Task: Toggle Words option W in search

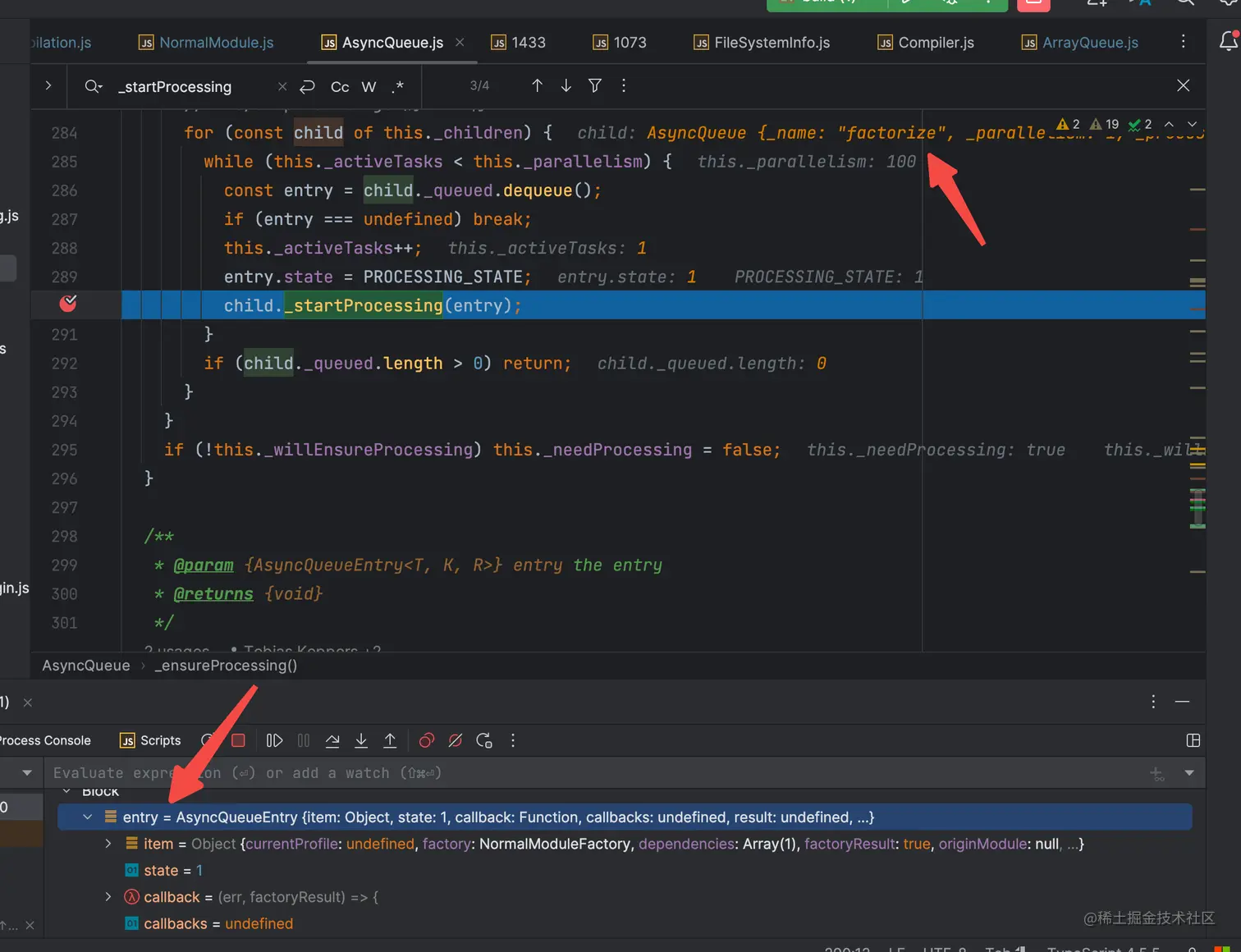Action: tap(369, 86)
